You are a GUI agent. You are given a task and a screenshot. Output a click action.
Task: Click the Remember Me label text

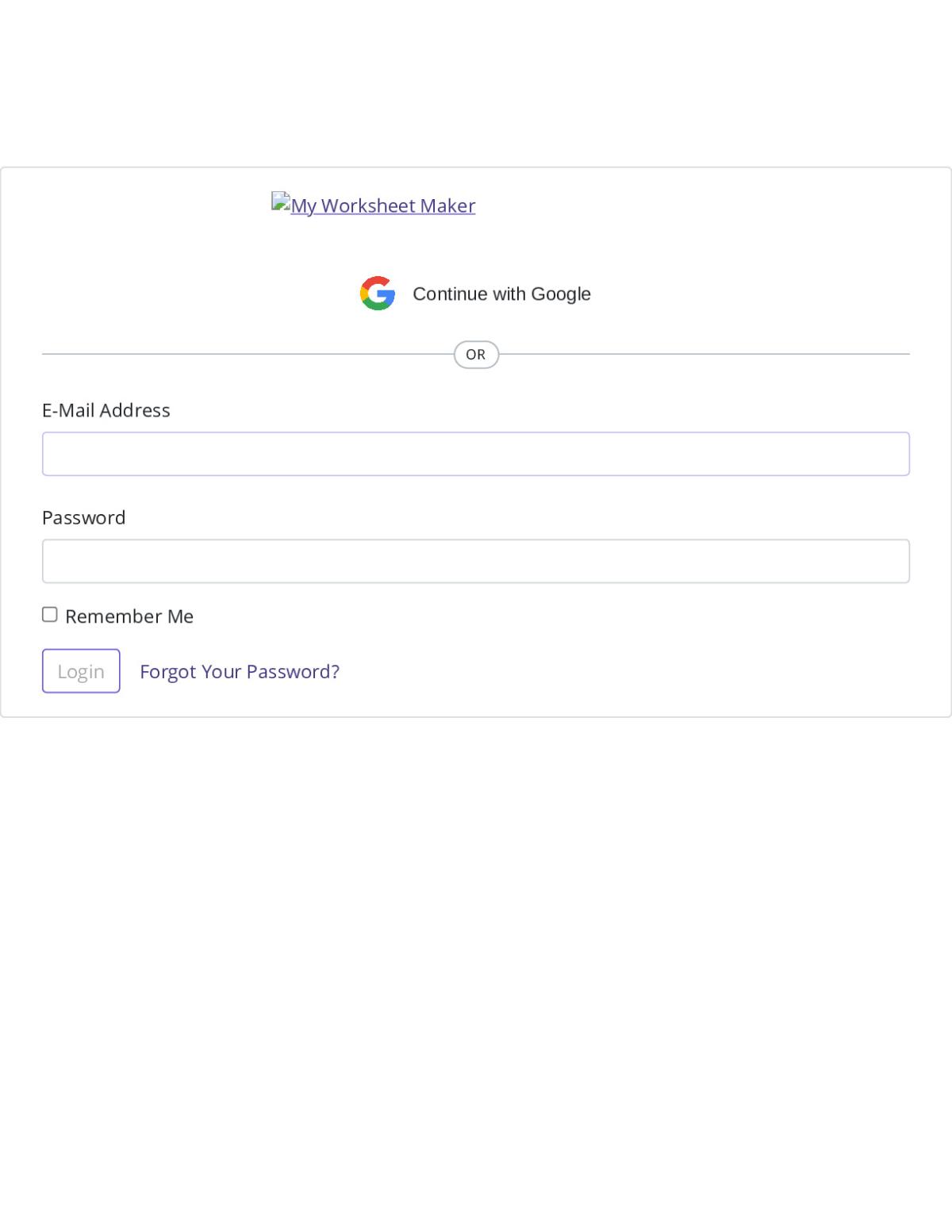click(x=129, y=616)
